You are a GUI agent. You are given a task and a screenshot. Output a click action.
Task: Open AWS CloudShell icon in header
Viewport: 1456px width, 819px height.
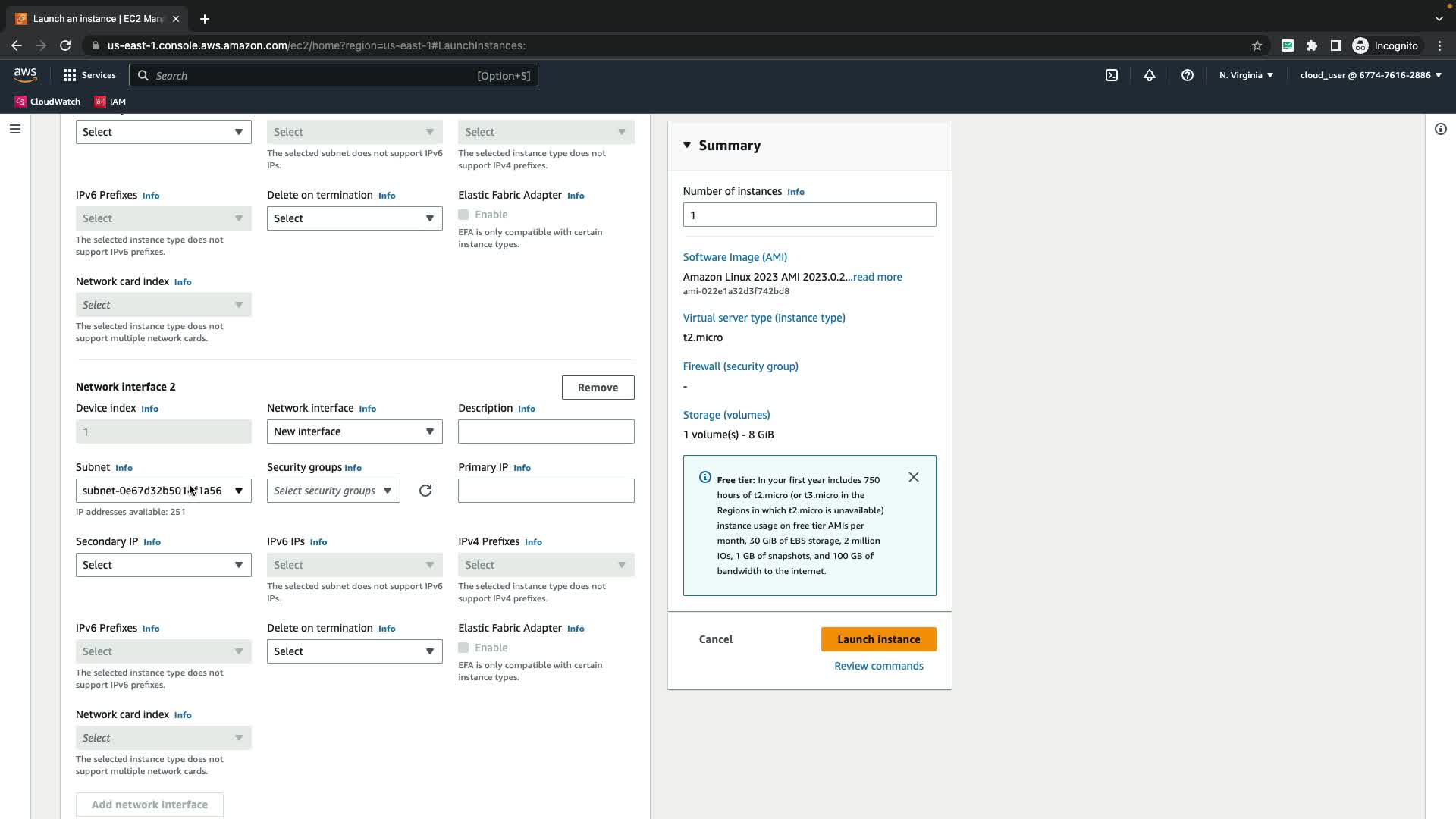pos(1111,75)
